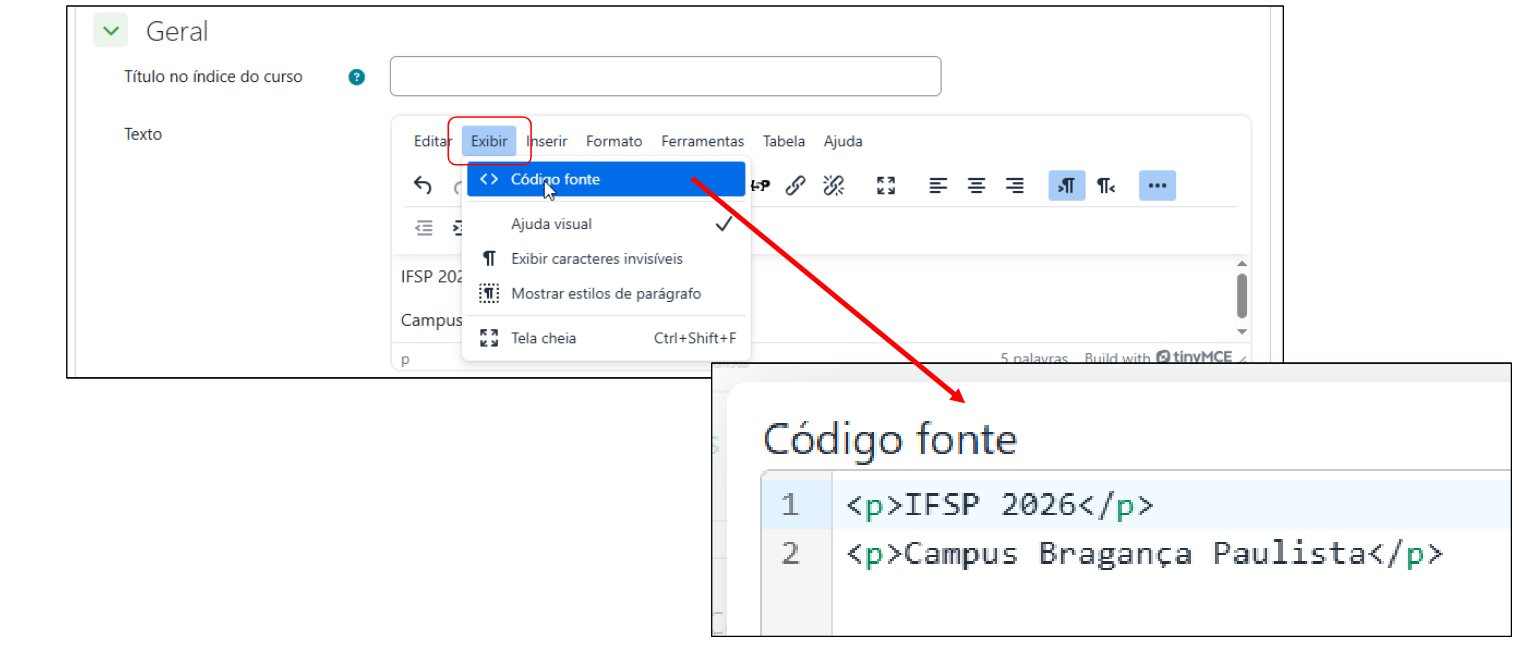Click the remove link icon
Image resolution: width=1519 pixels, height=648 pixels.
pyautogui.click(x=834, y=185)
